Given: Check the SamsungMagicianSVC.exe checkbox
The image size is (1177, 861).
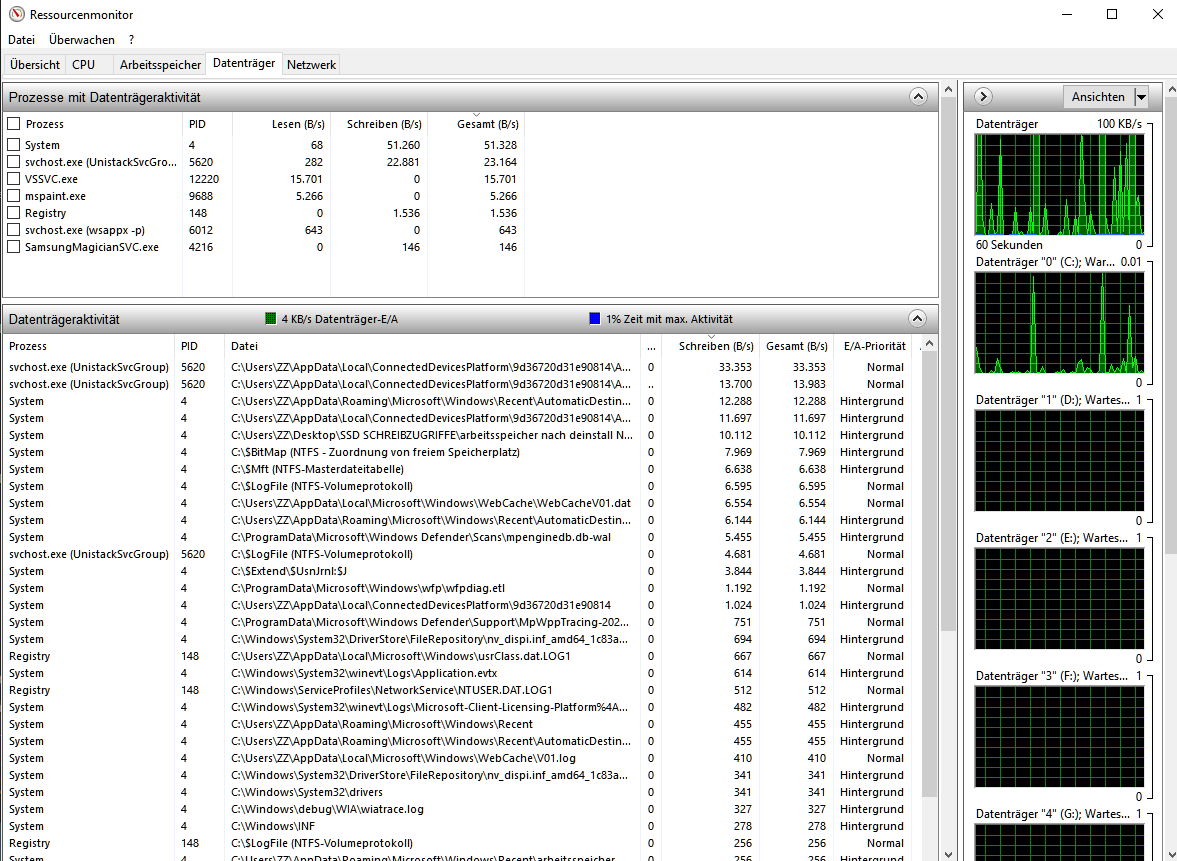Looking at the screenshot, I should (x=14, y=247).
